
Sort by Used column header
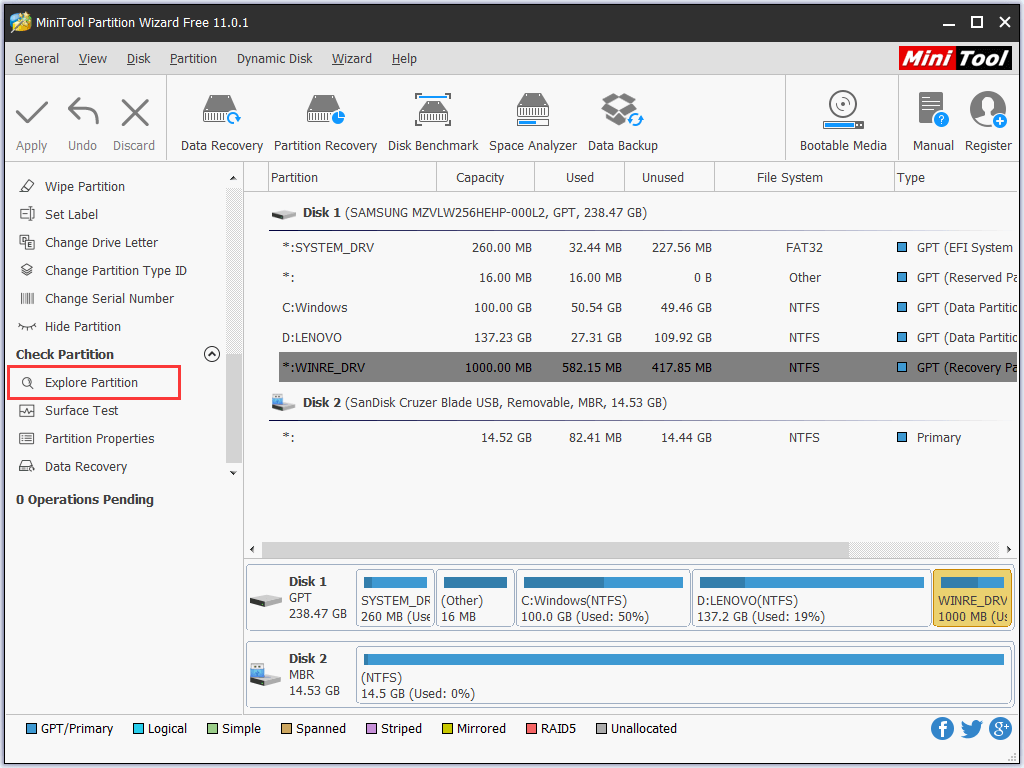(x=579, y=178)
